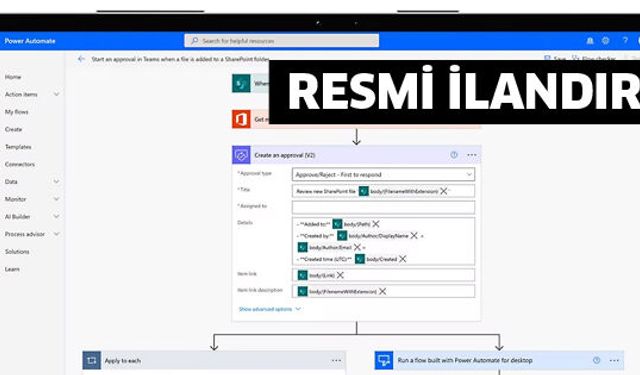This screenshot has height=375, width=640.
Task: Open the Create an approval ellipsis menu
Action: 472,155
